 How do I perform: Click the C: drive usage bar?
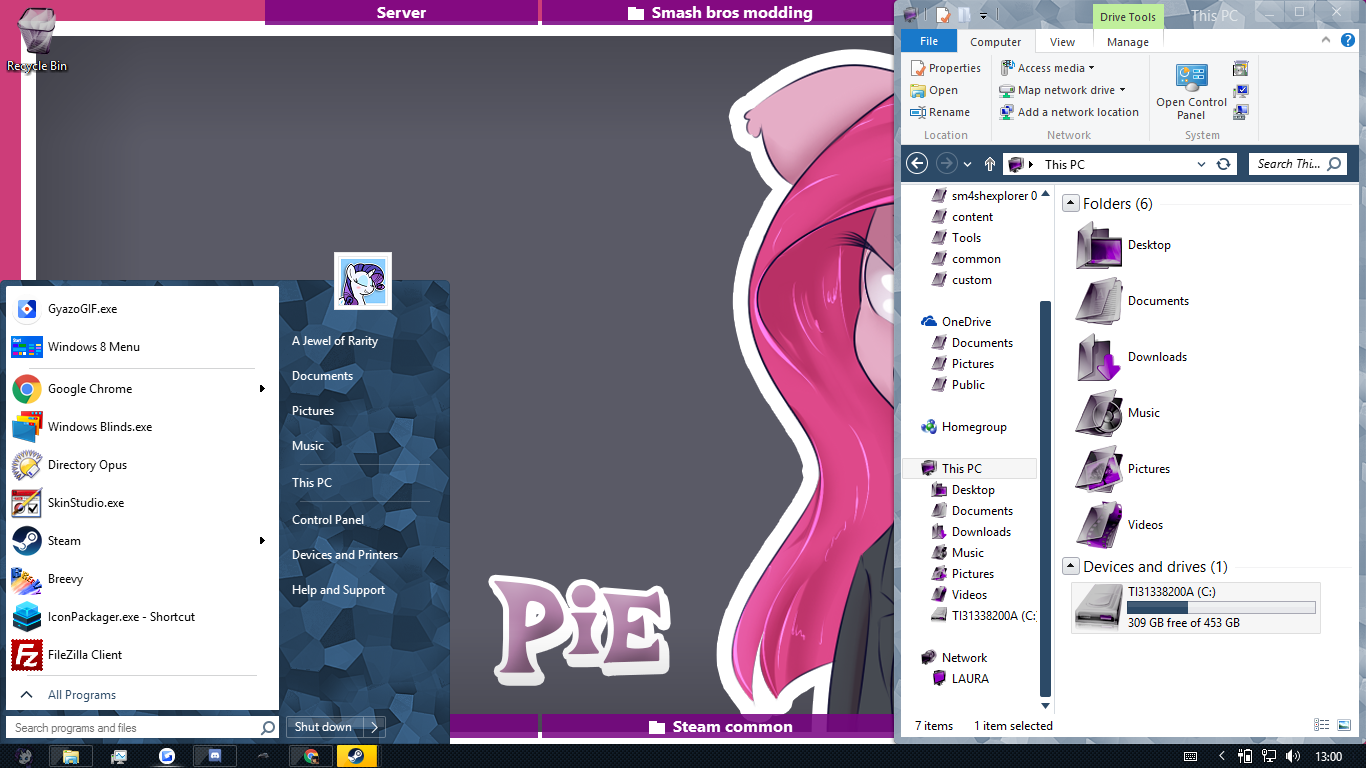tap(1222, 607)
